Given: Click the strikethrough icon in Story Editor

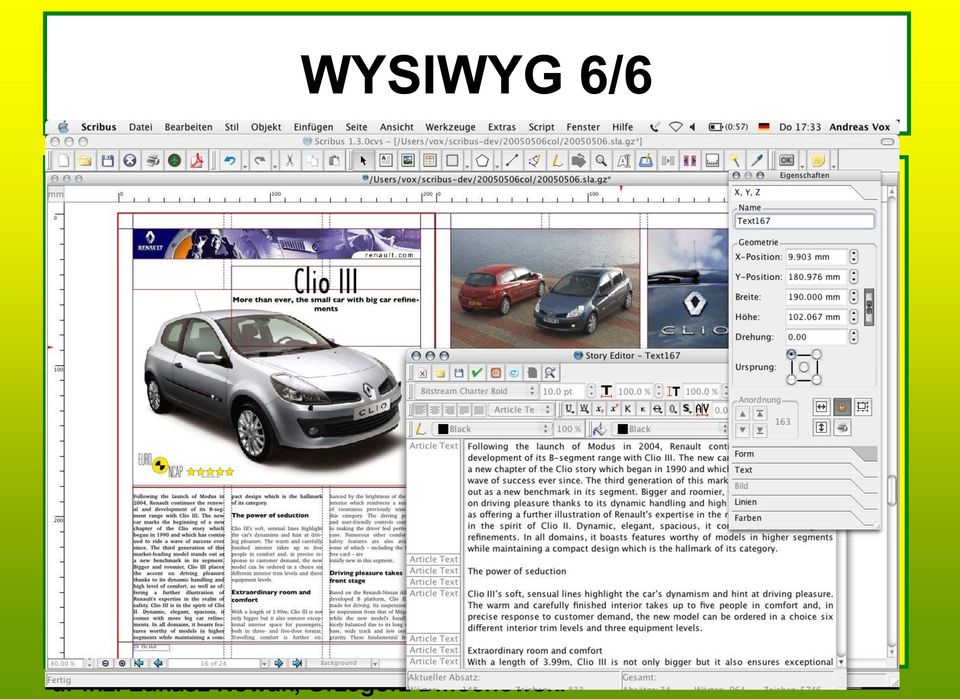Looking at the screenshot, I should tap(658, 409).
